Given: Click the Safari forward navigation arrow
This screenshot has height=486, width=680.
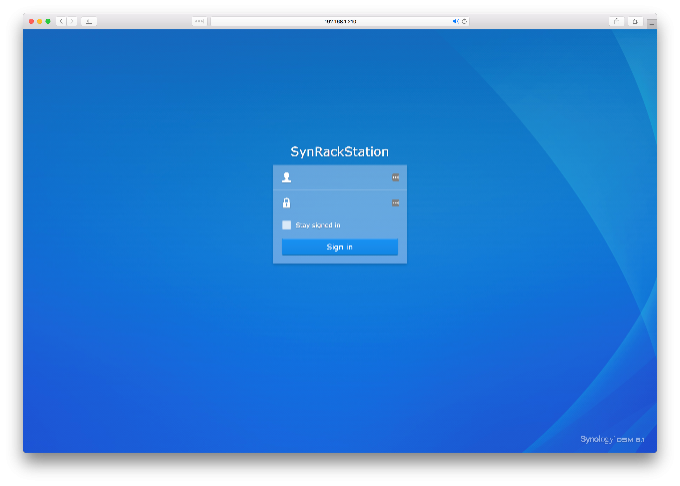Looking at the screenshot, I should pyautogui.click(x=71, y=21).
